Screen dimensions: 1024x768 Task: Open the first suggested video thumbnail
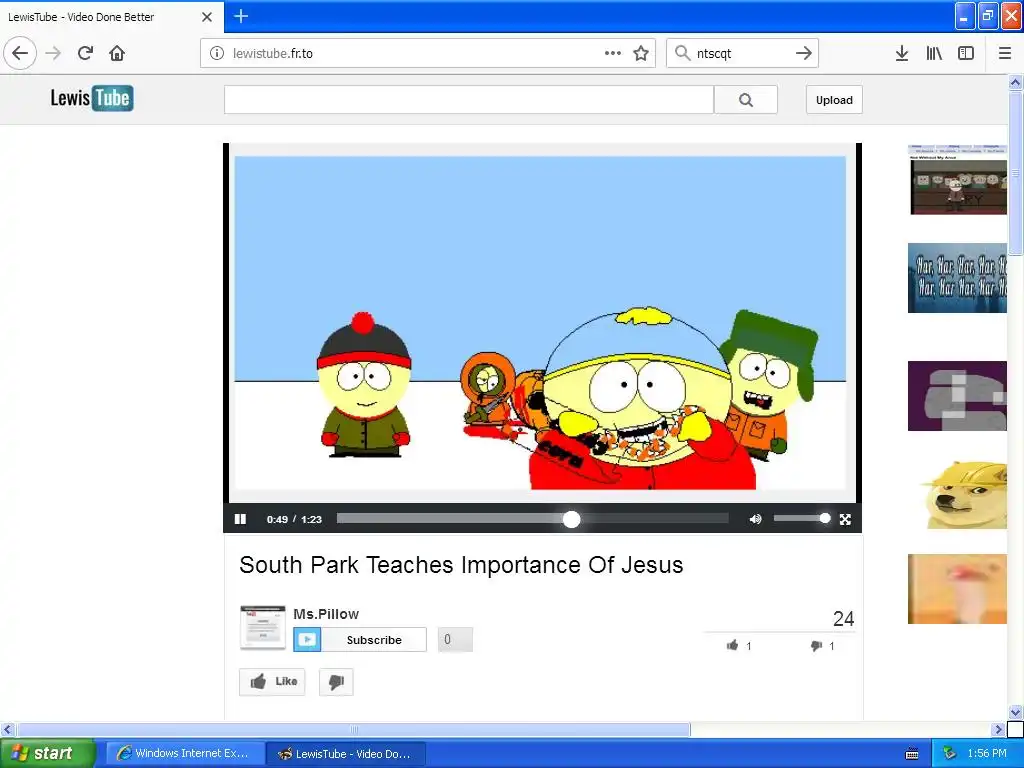[x=957, y=180]
